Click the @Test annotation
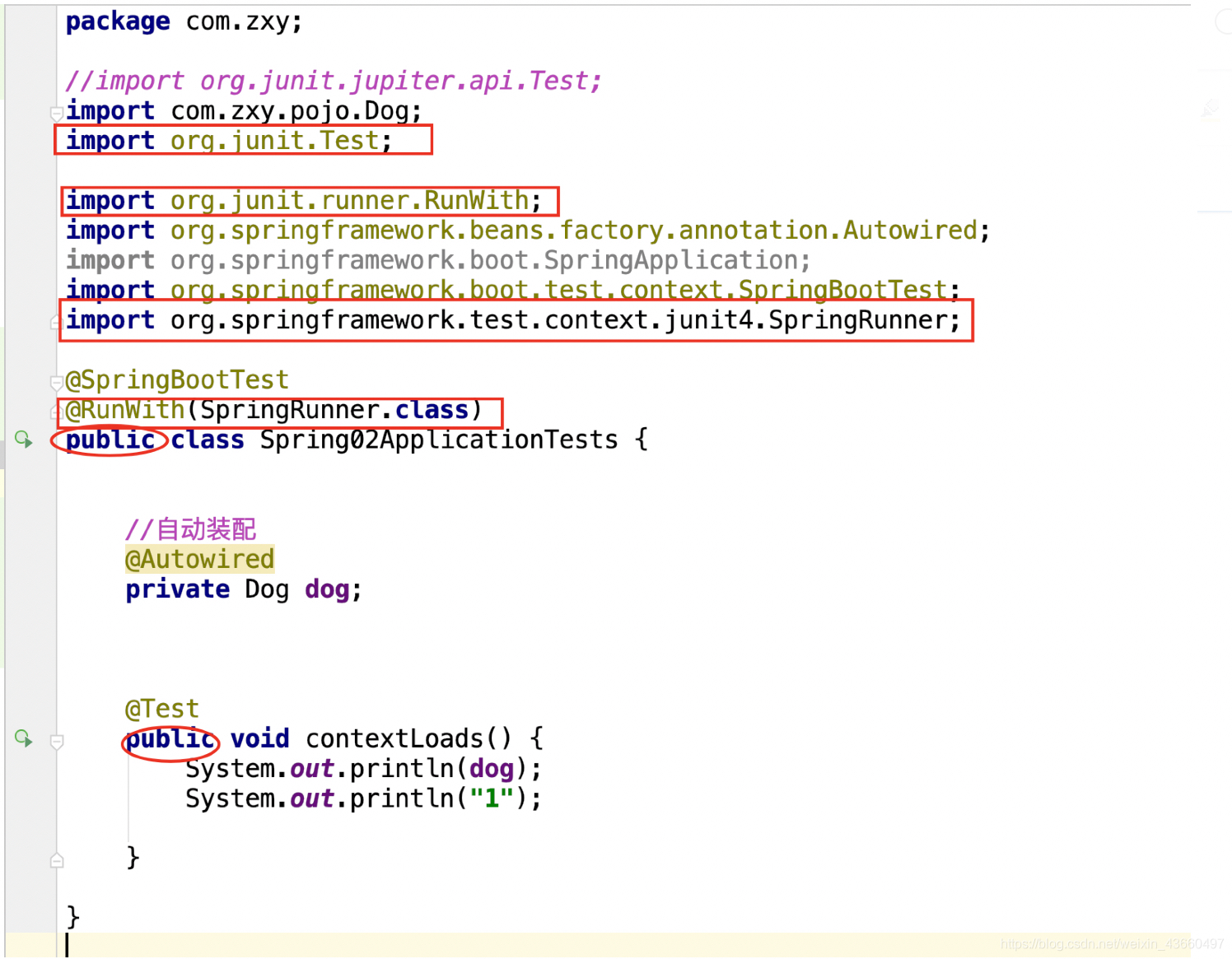The image size is (1232, 959). [162, 709]
